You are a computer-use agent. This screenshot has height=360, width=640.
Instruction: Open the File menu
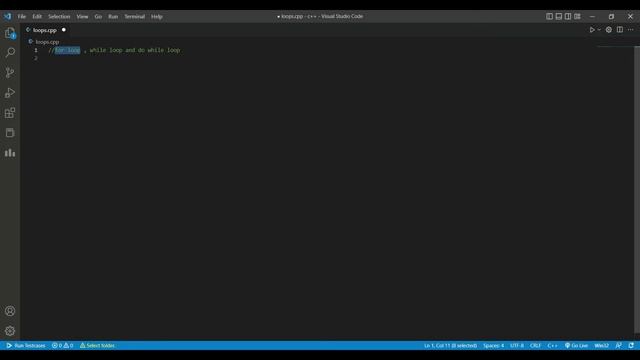22,17
